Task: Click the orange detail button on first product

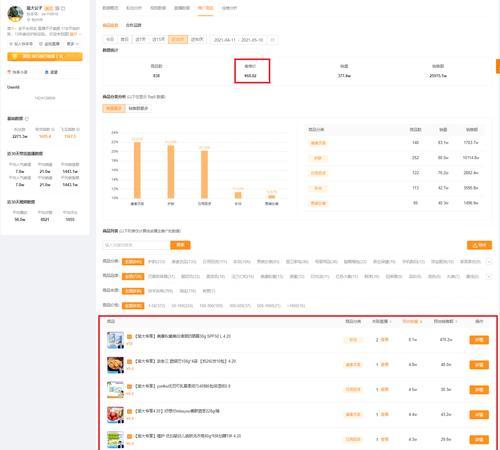Action: tap(479, 340)
